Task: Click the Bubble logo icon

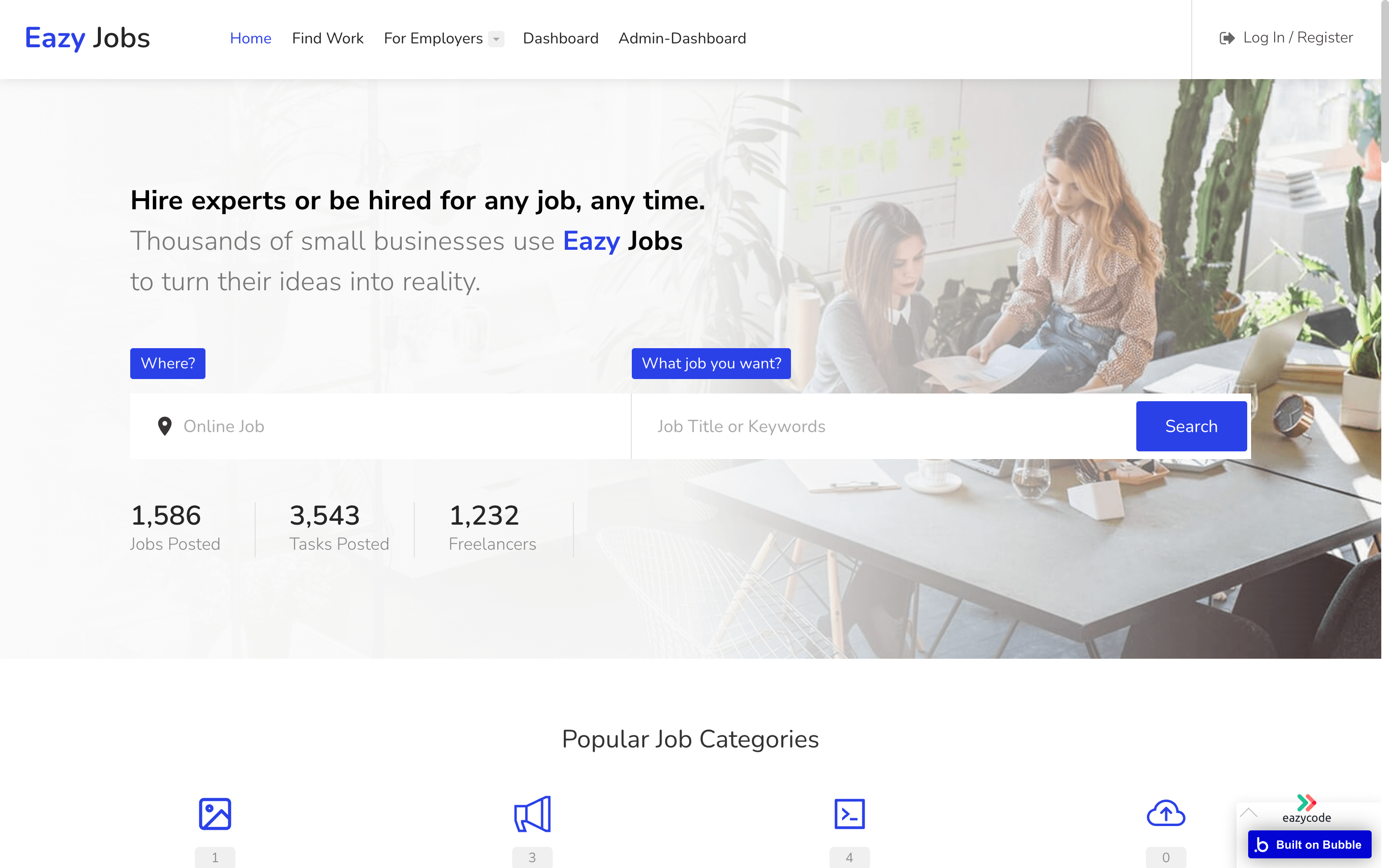Action: [1262, 844]
